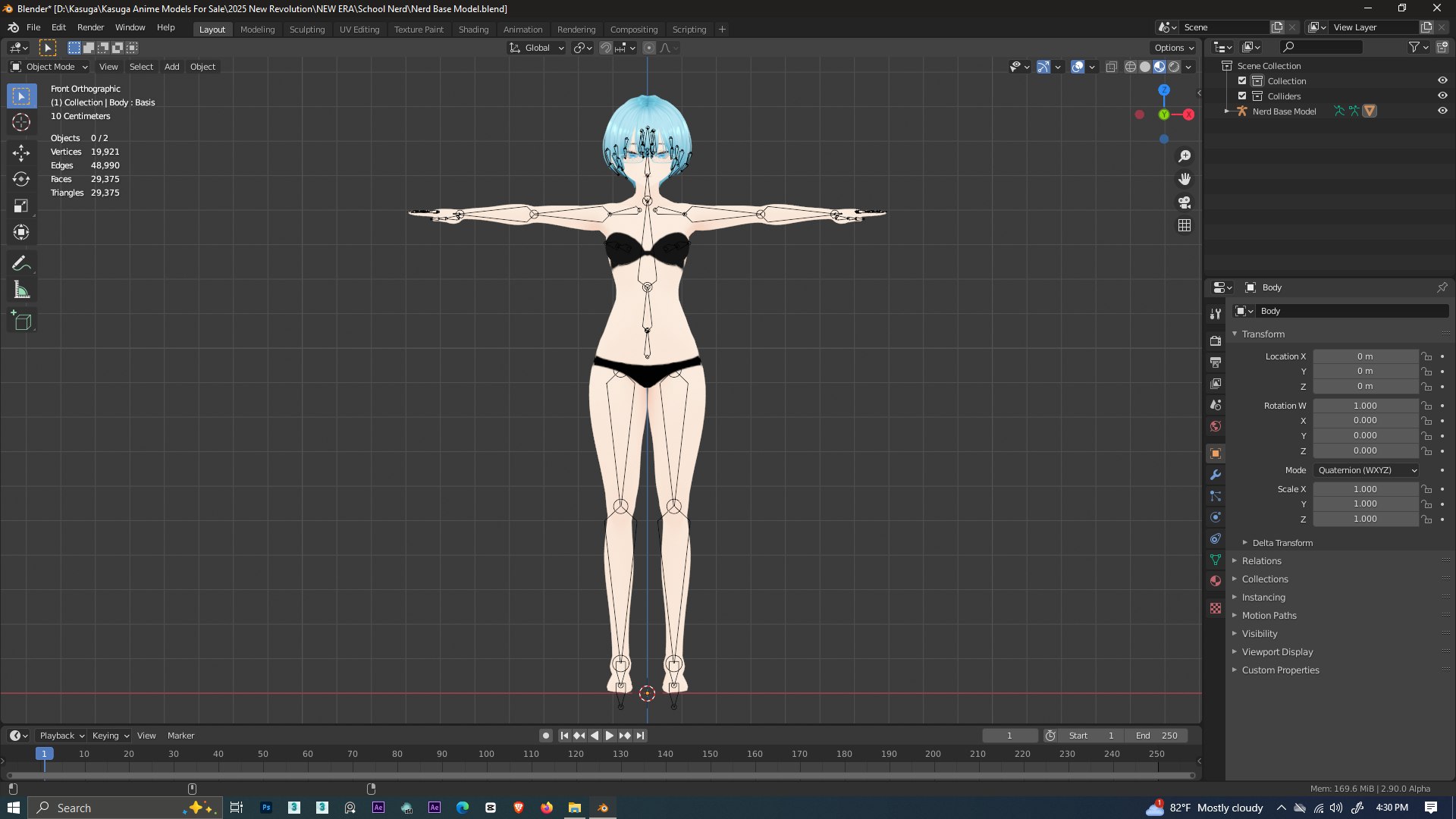Open the File menu
Viewport: 1456px width, 819px height.
point(33,27)
